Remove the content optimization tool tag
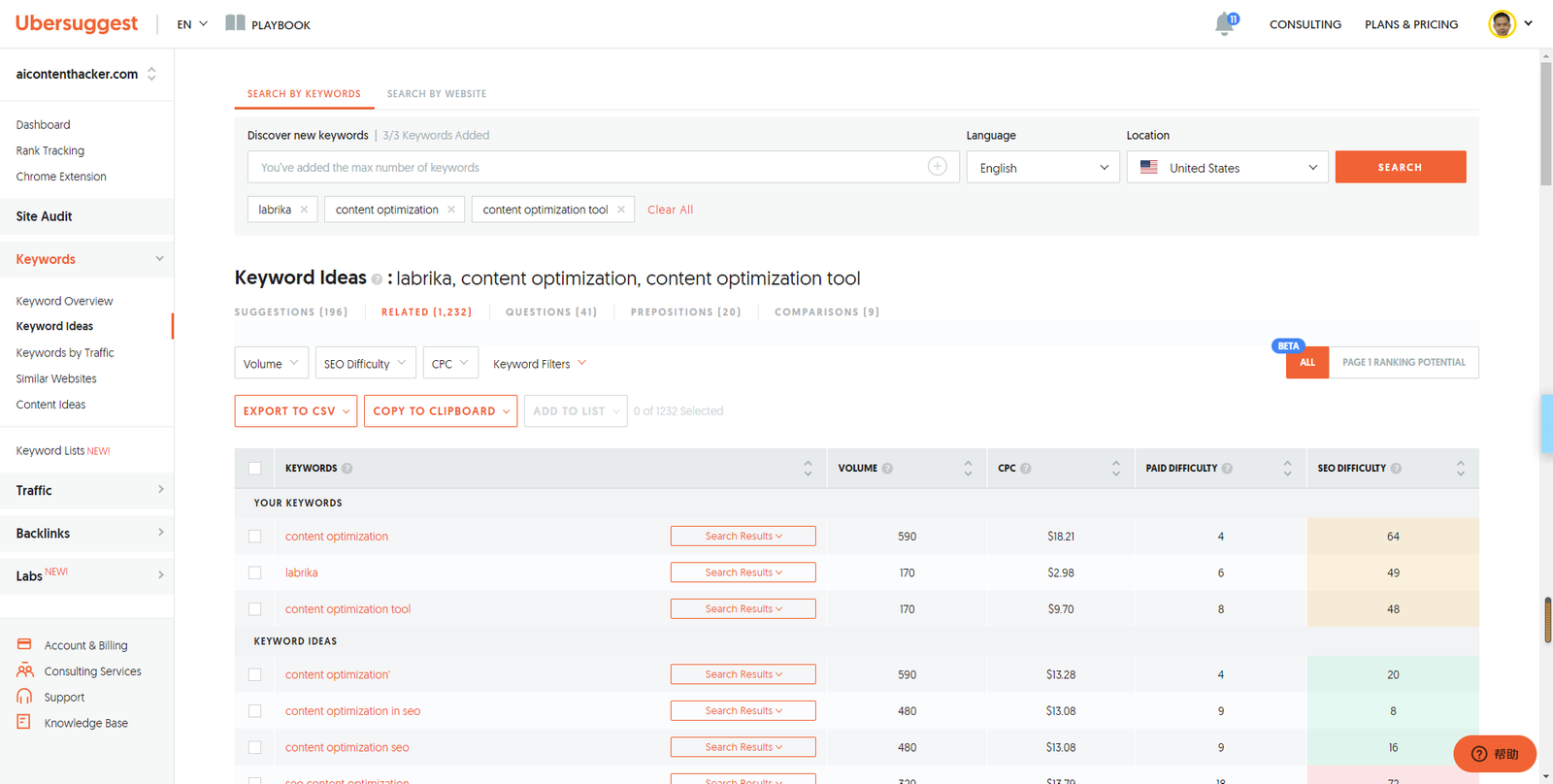 coord(621,210)
